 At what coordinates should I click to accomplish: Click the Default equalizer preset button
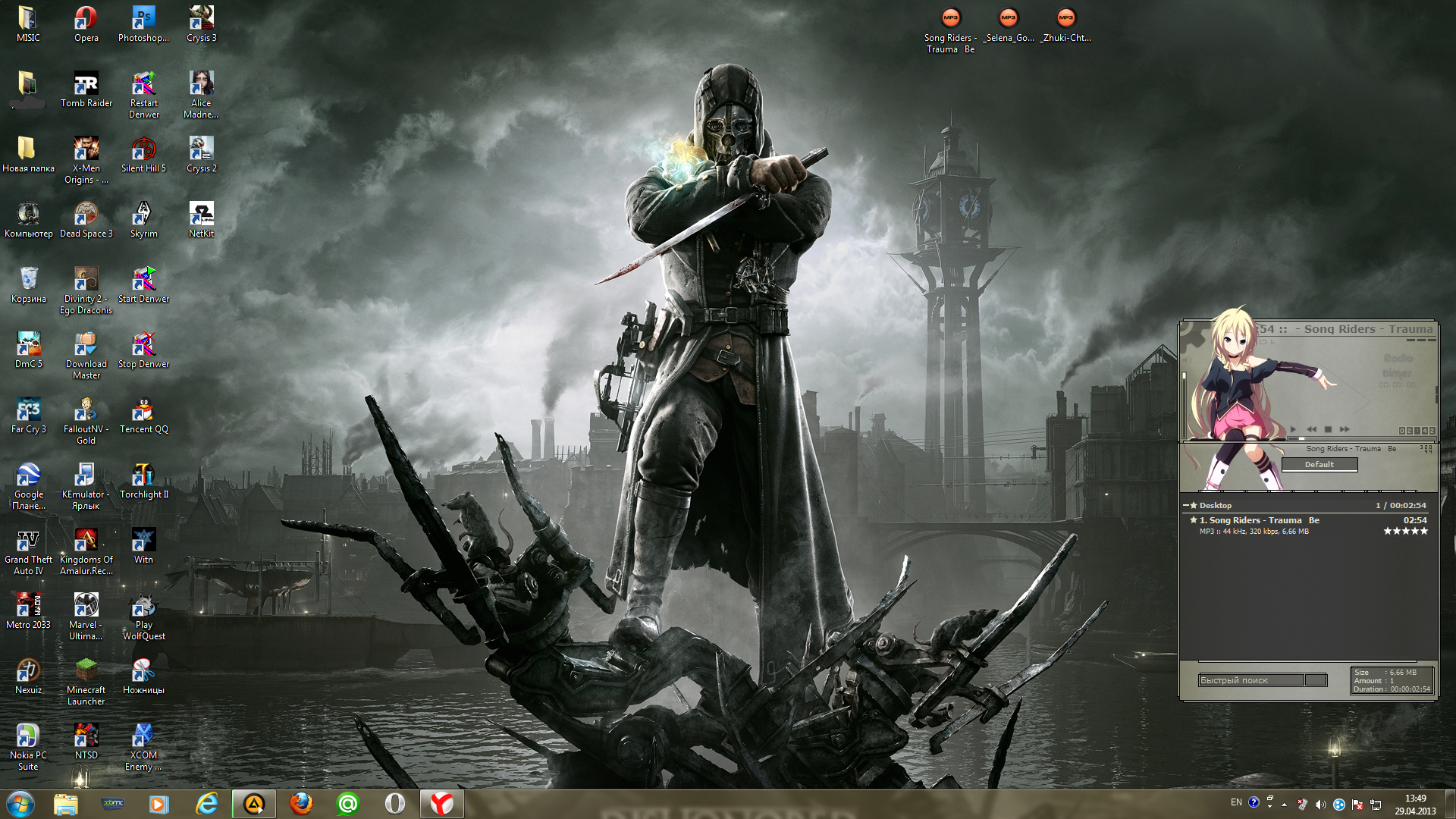1319,464
